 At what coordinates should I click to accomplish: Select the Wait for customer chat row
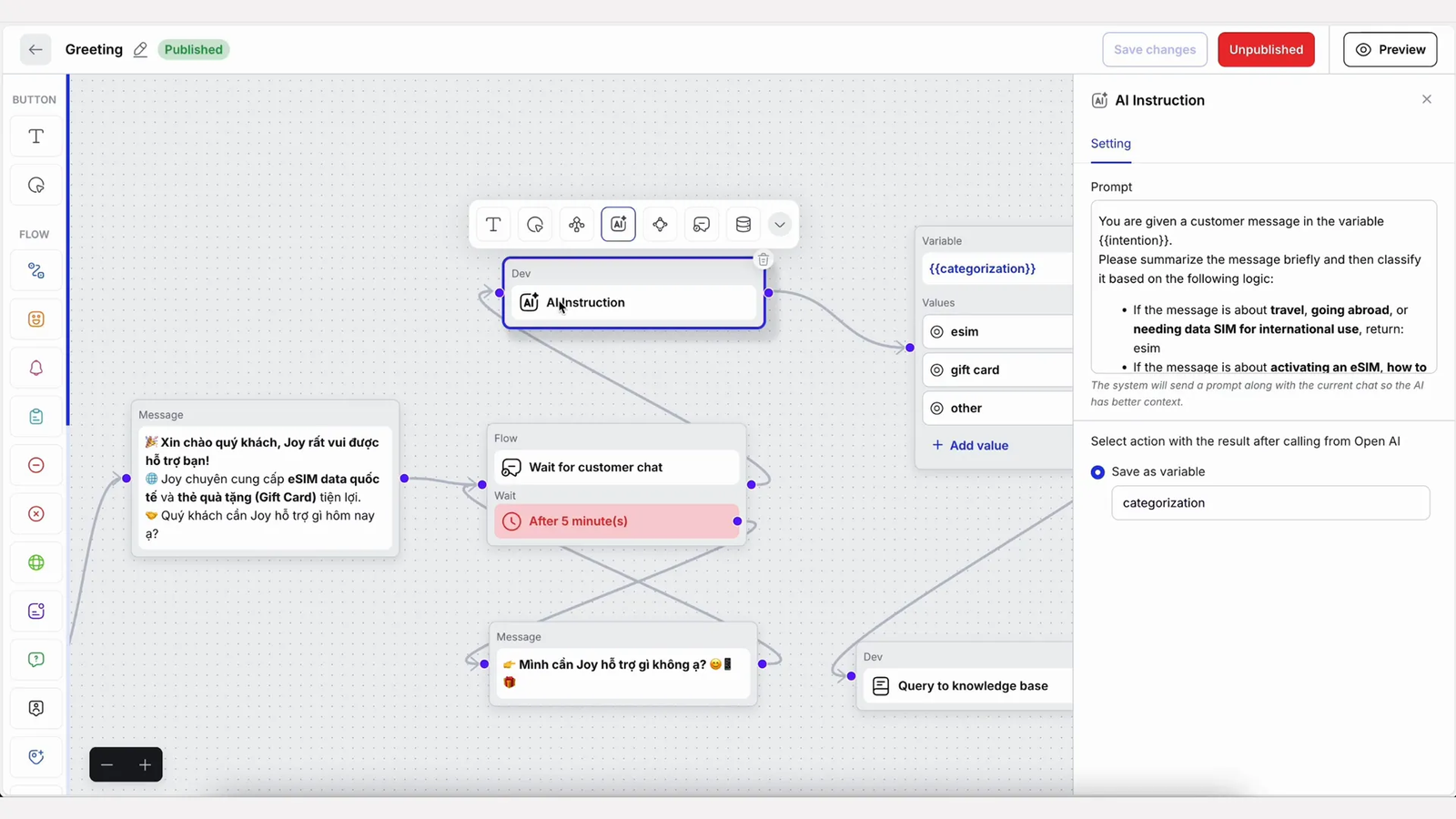[x=616, y=467]
